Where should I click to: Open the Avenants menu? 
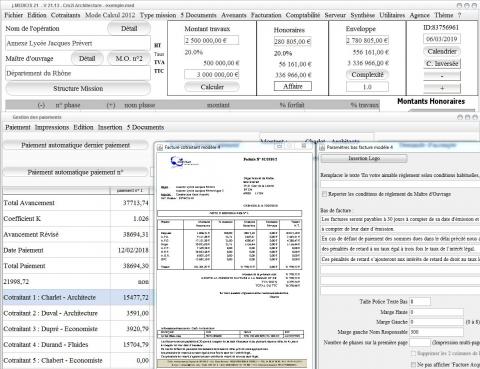234,15
